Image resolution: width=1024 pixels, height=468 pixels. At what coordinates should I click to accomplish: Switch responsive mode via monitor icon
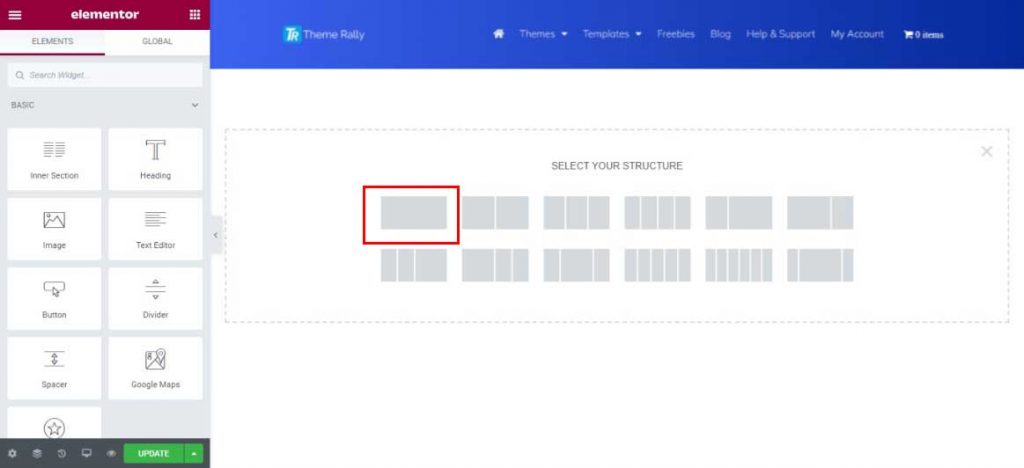pyautogui.click(x=86, y=453)
